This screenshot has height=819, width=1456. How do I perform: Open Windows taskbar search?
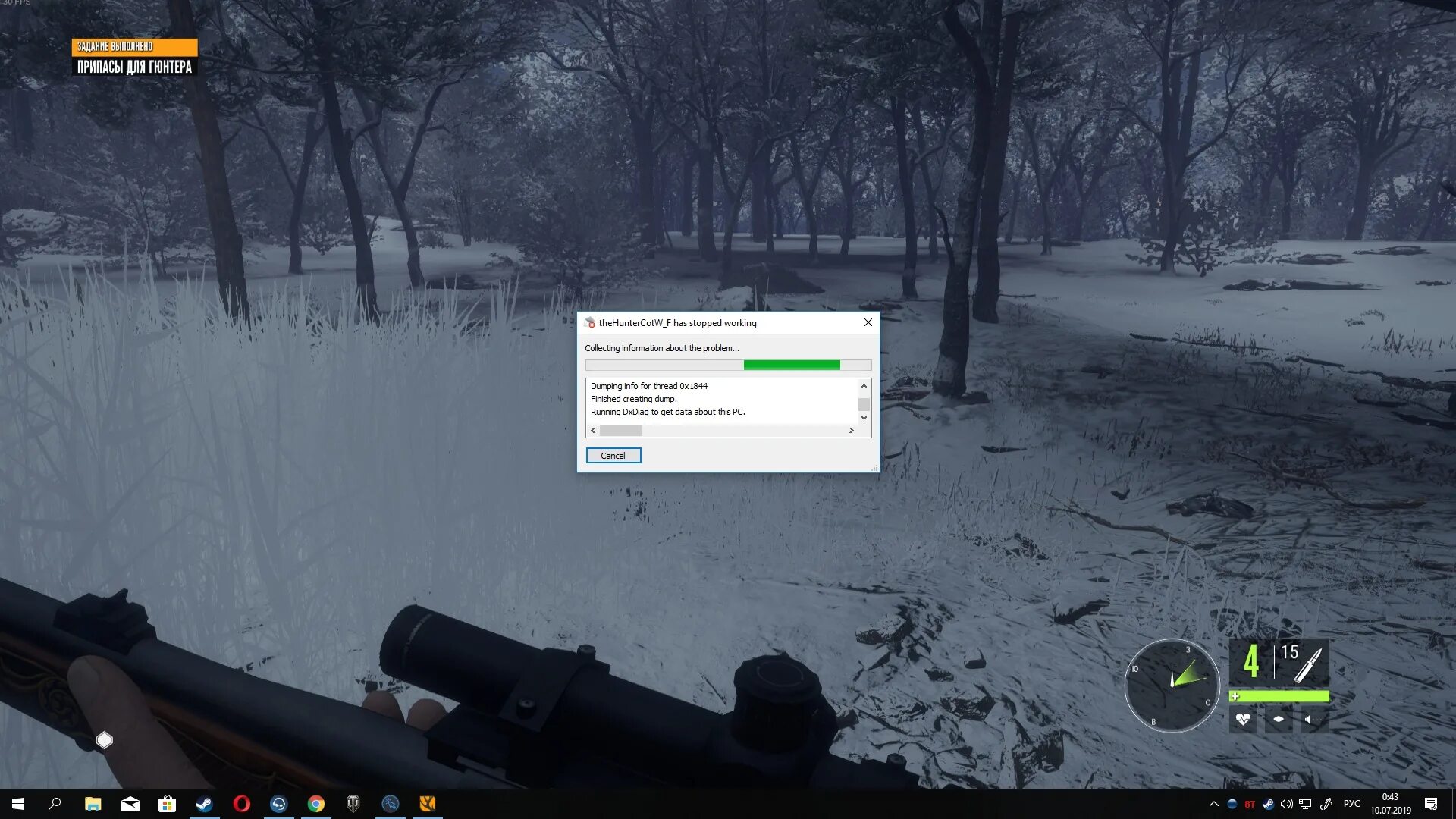pos(55,804)
